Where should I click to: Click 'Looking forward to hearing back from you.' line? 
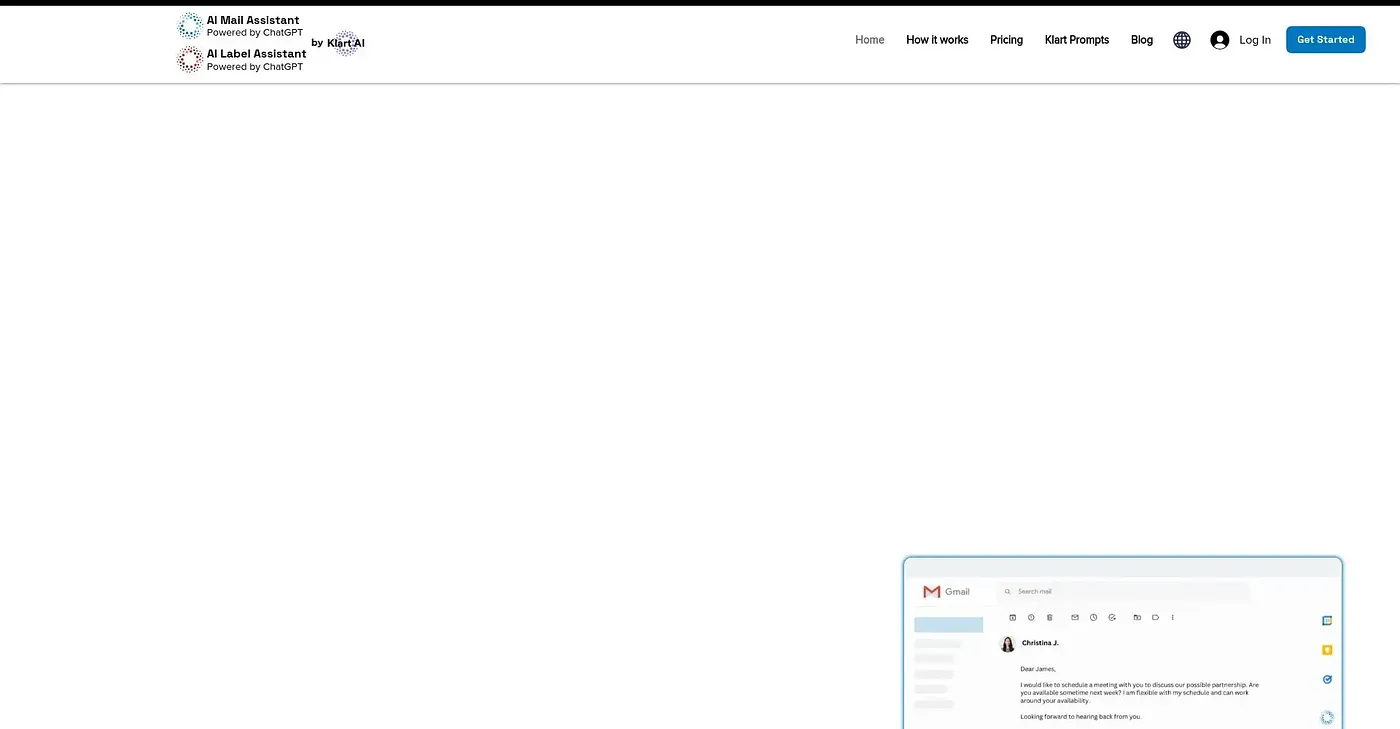tap(1081, 716)
